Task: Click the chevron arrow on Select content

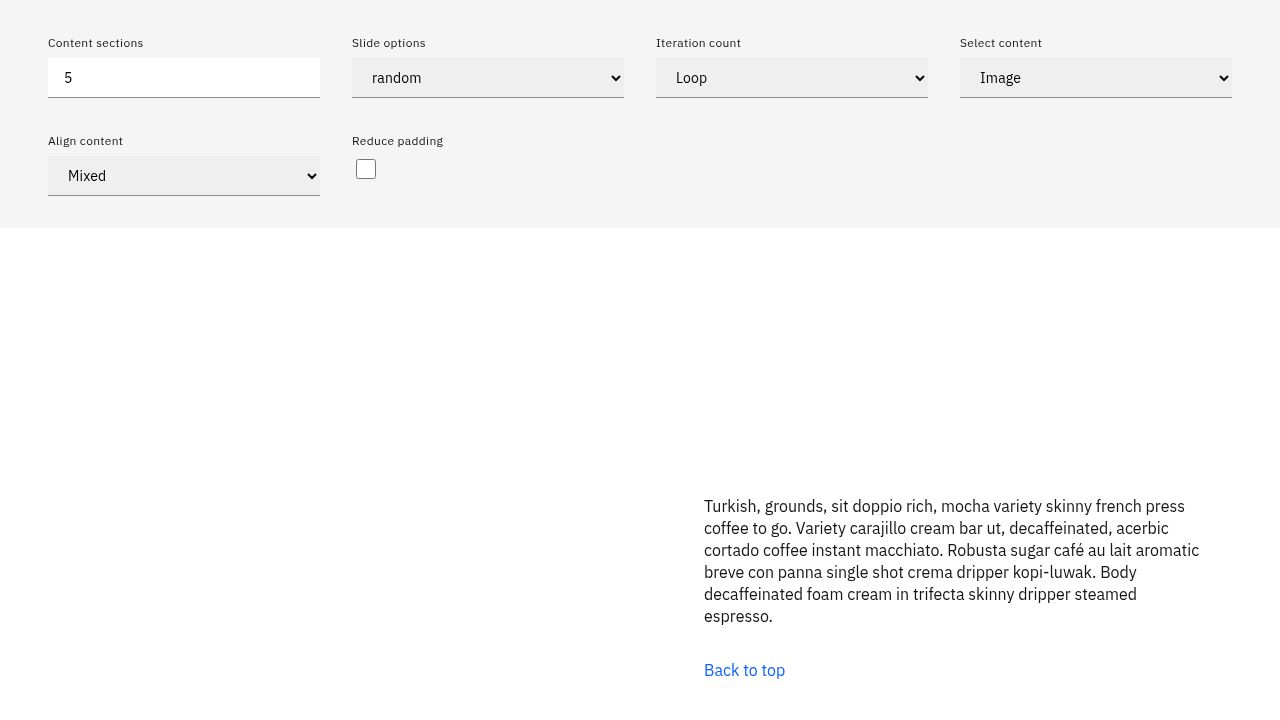Action: tap(1223, 78)
